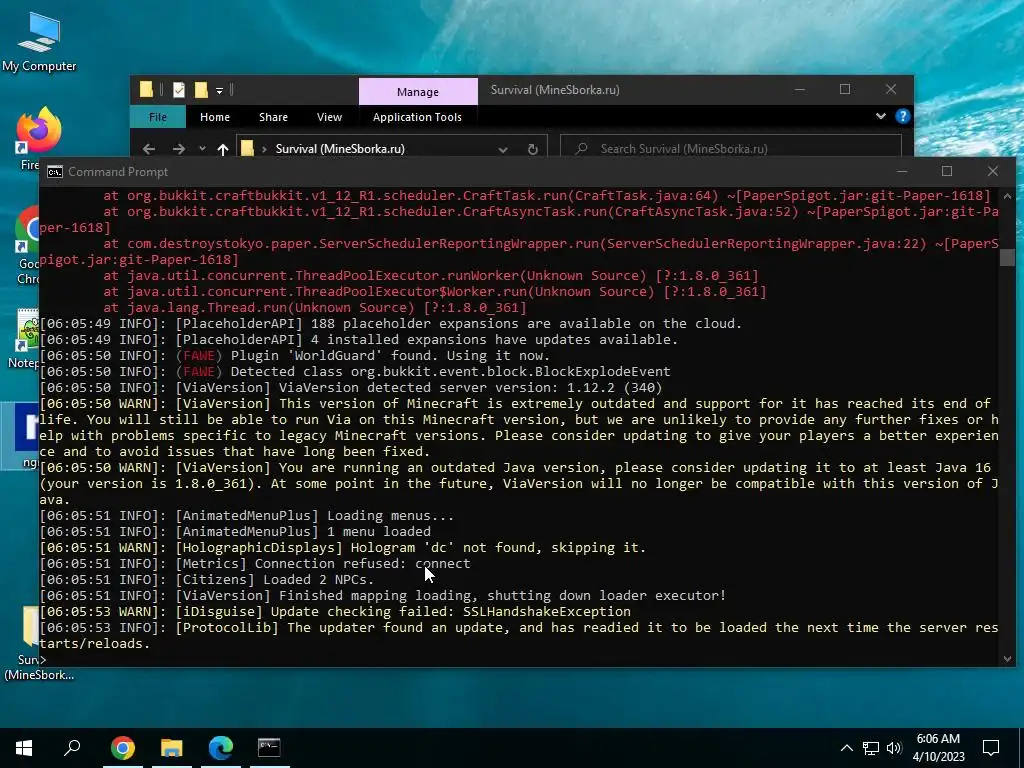
Task: Click the 'detected server version: 1.12.2 (340)' line
Action: pyautogui.click(x=351, y=387)
